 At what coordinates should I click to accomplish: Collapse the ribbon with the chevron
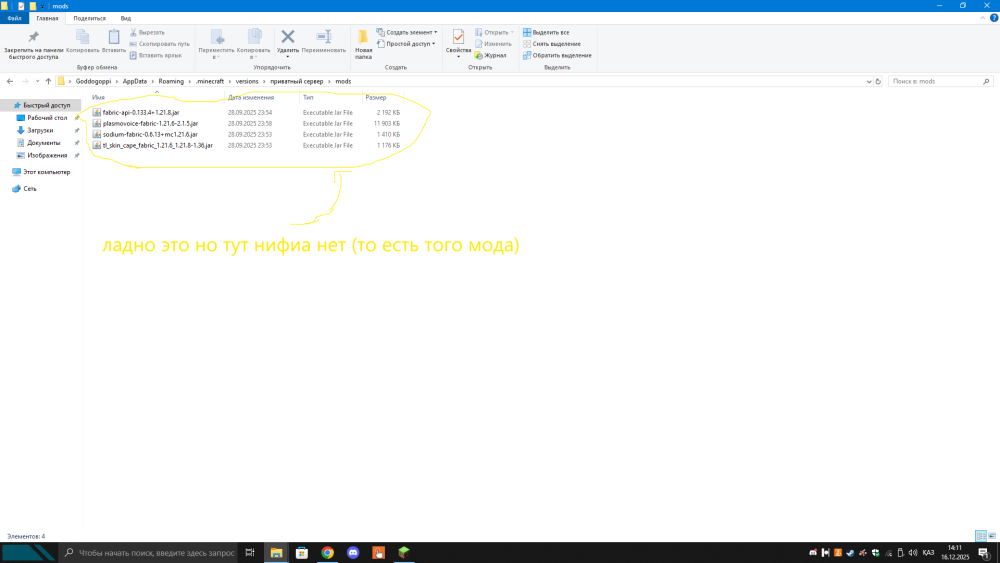click(982, 18)
